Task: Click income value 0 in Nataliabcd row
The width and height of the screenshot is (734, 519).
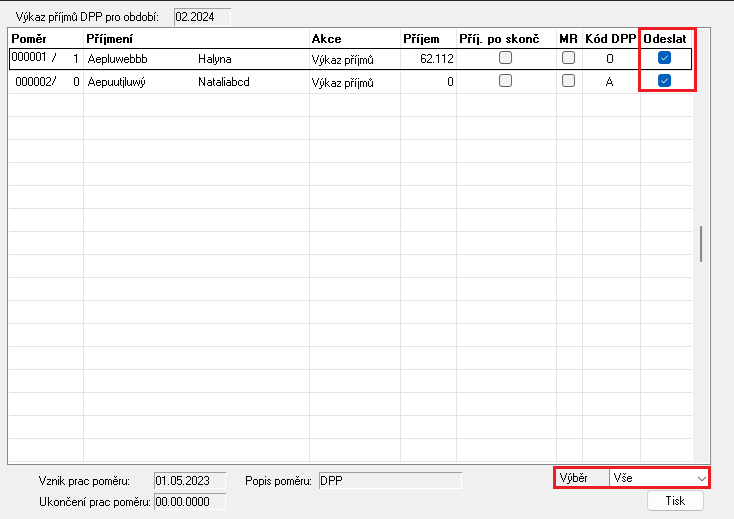Action: click(x=450, y=82)
